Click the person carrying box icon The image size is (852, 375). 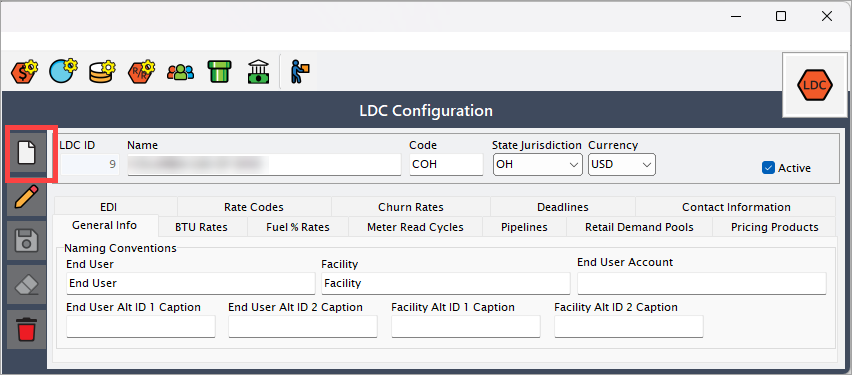tap(299, 71)
